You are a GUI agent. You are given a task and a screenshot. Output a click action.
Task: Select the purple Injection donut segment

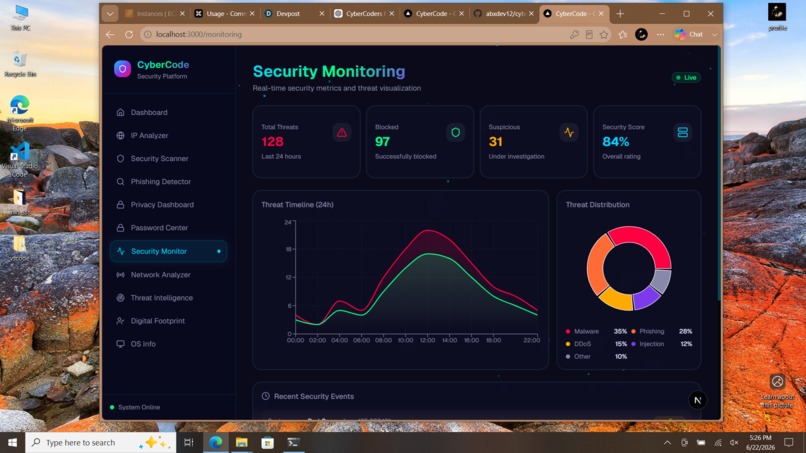(646, 298)
